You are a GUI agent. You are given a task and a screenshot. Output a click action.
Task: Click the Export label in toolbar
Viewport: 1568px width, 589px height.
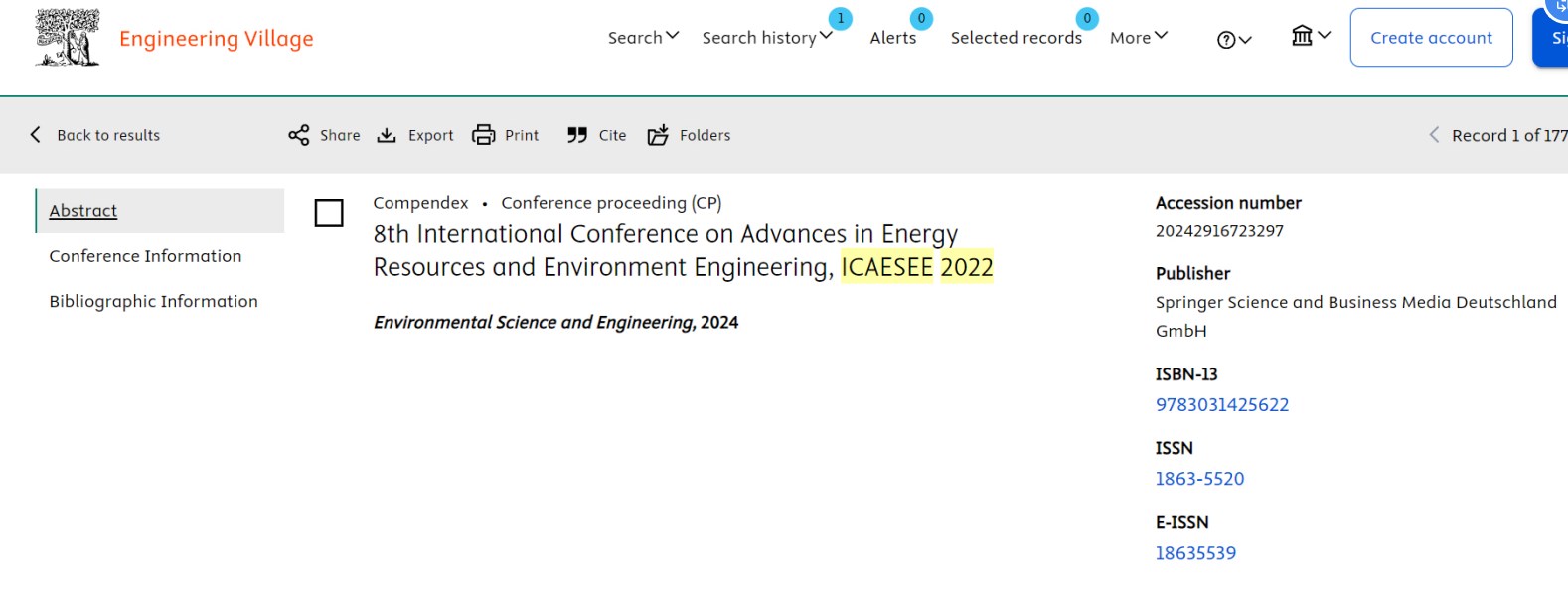pyautogui.click(x=430, y=136)
